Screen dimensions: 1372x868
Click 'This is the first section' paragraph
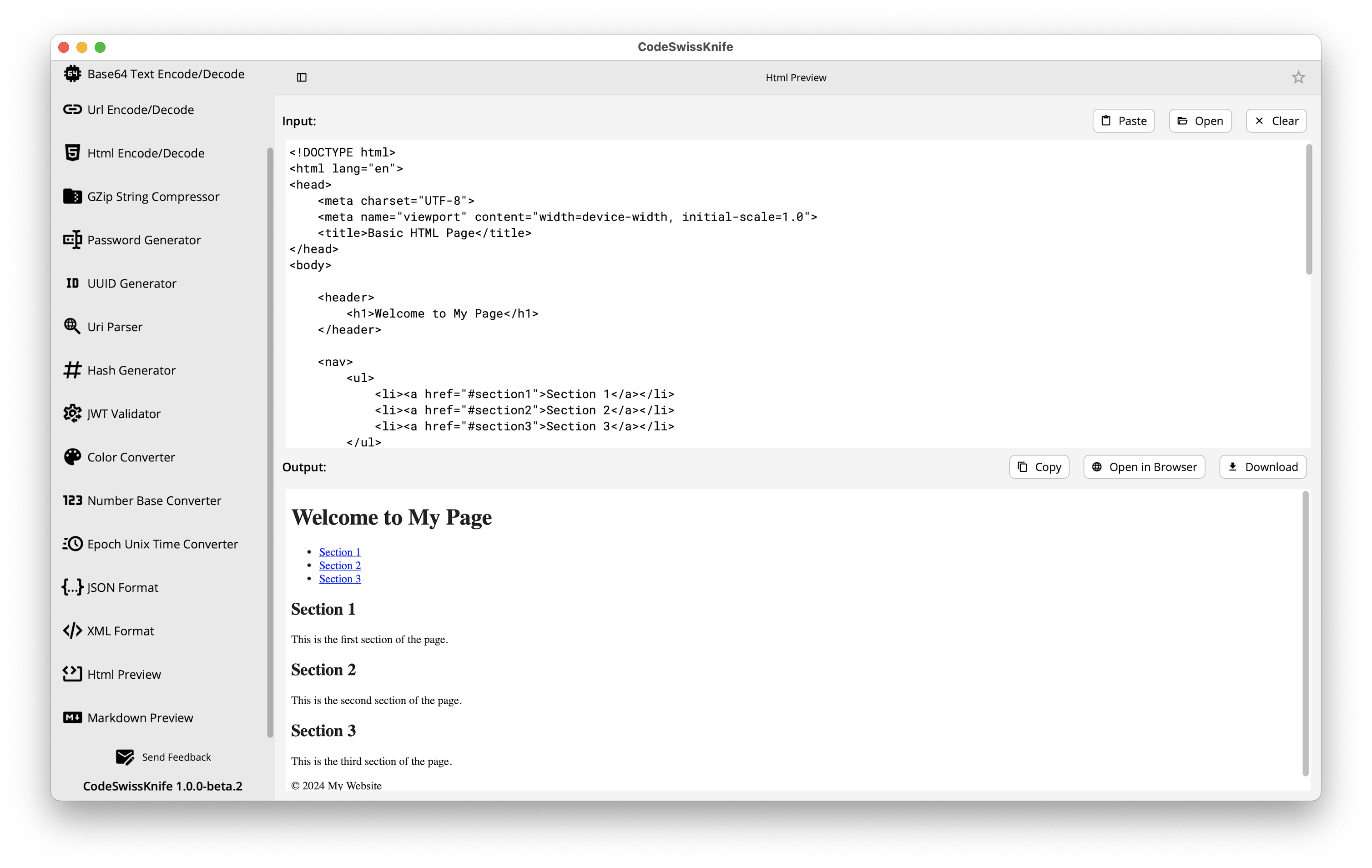(x=369, y=639)
